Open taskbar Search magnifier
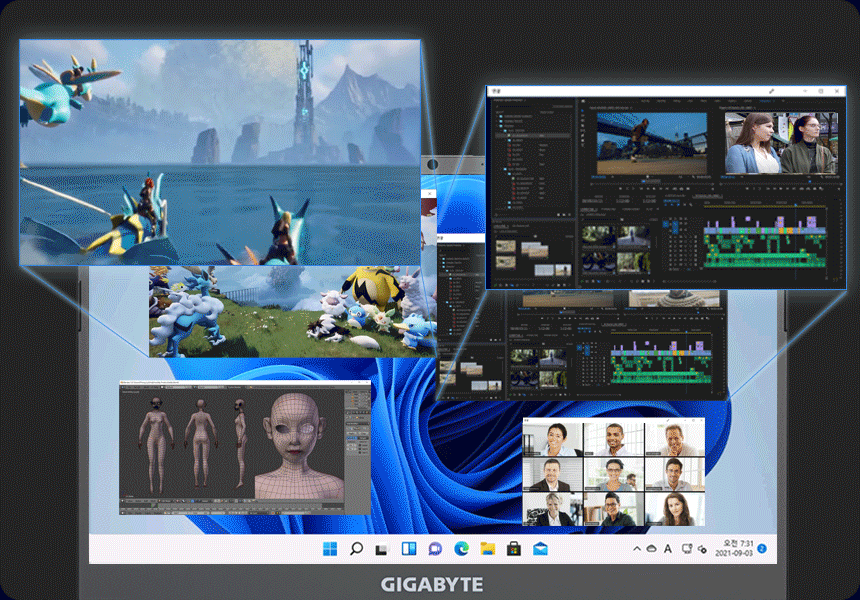The width and height of the screenshot is (860, 600). pos(356,548)
